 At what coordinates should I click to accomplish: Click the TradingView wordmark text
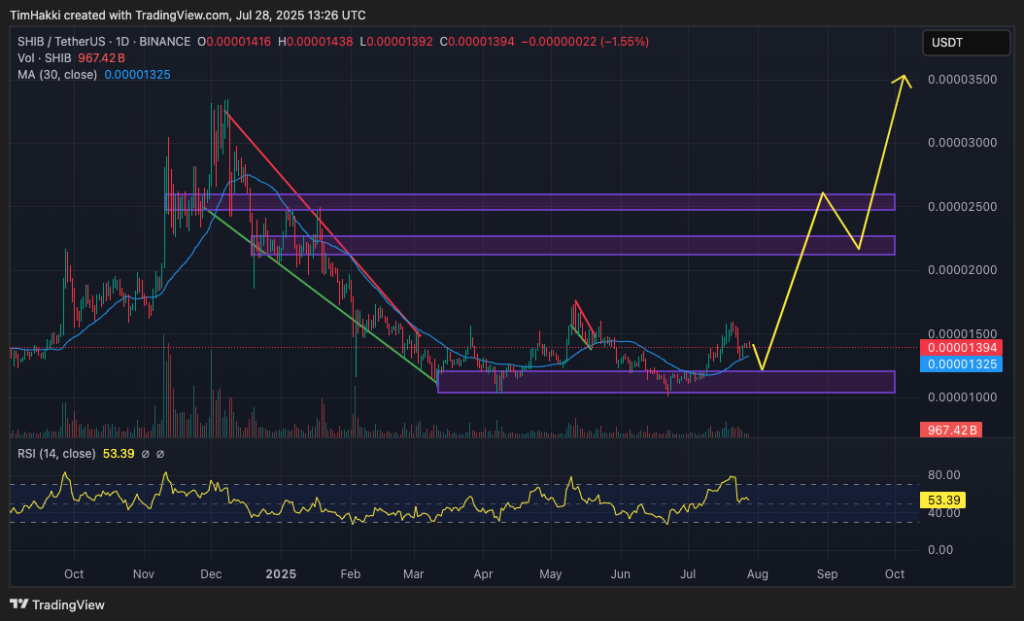coord(68,604)
